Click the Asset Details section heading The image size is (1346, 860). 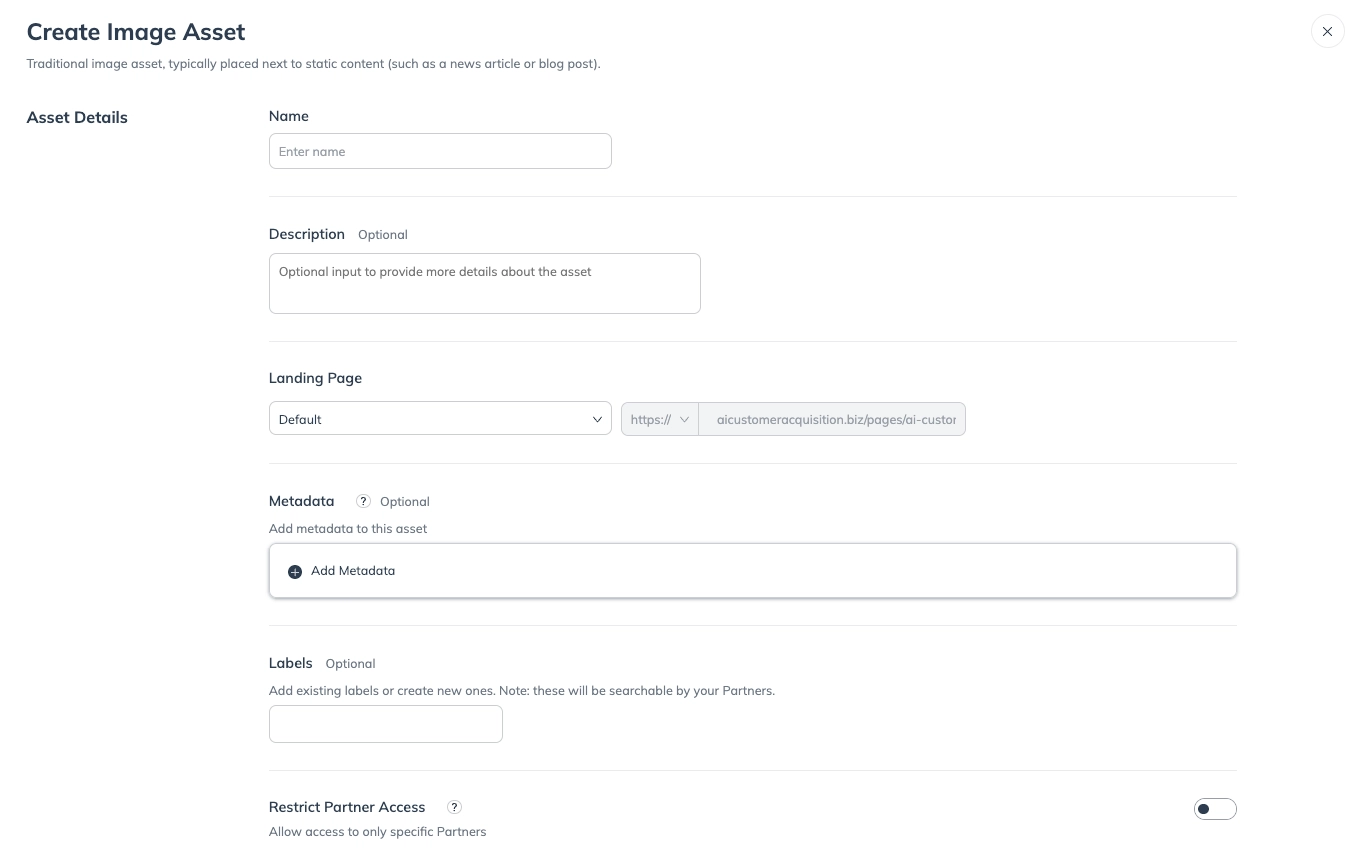pyautogui.click(x=77, y=117)
